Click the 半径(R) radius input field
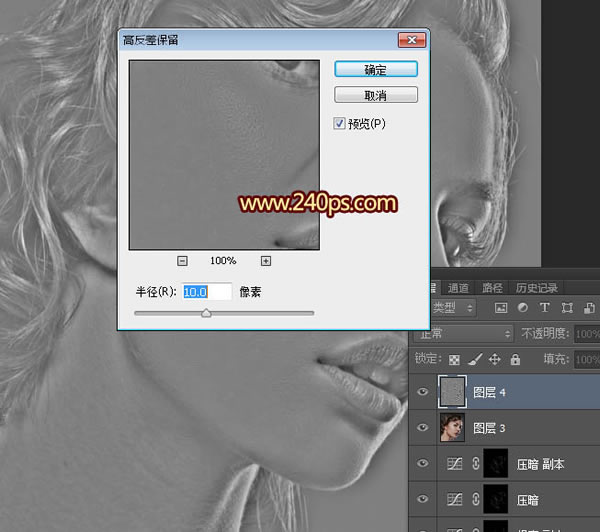This screenshot has width=600, height=532. click(x=207, y=292)
